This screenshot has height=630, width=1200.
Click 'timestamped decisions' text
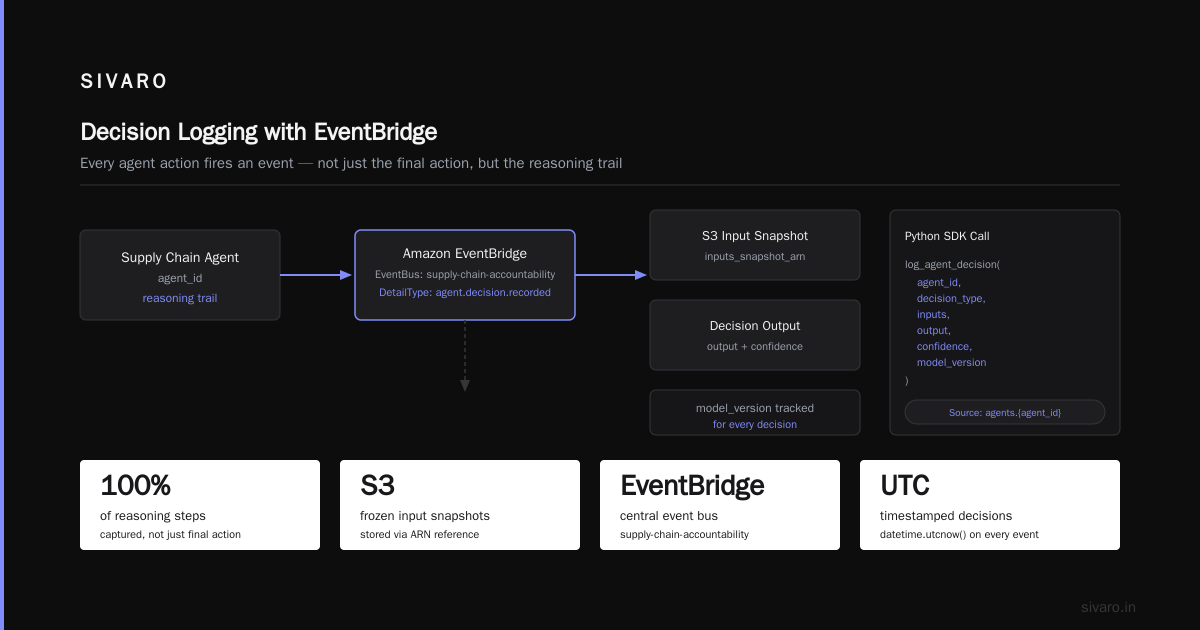click(x=946, y=516)
